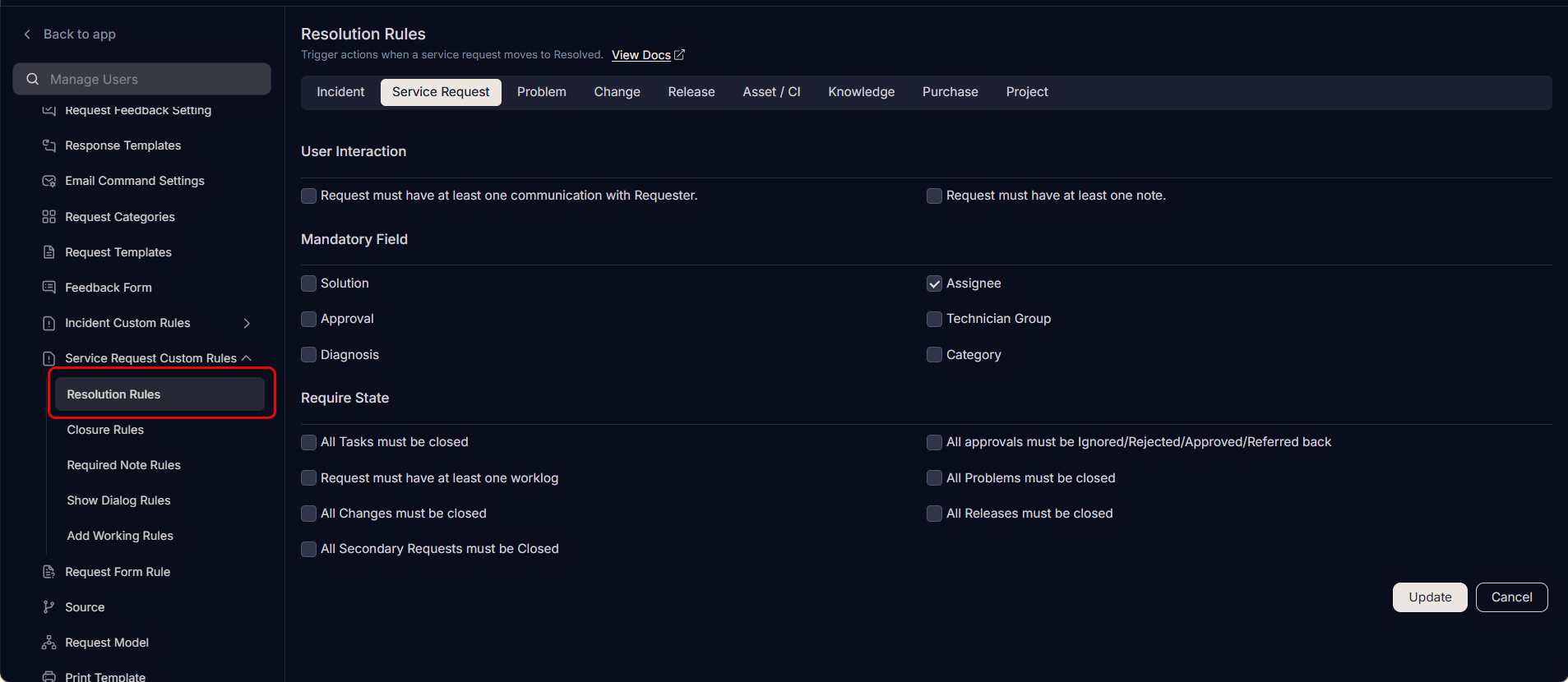This screenshot has width=1568, height=682.
Task: Check 'All Problems must be closed'
Action: (934, 478)
